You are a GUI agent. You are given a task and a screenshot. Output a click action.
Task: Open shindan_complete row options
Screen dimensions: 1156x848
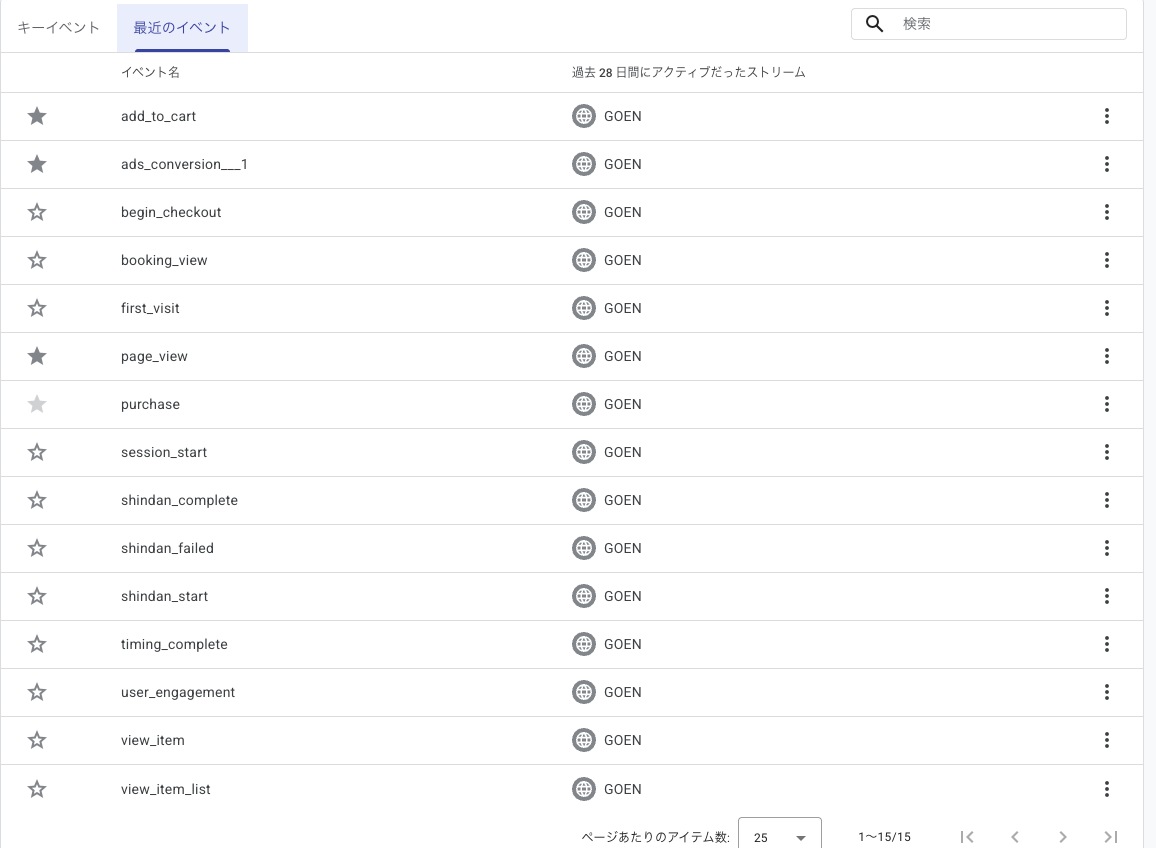1107,500
